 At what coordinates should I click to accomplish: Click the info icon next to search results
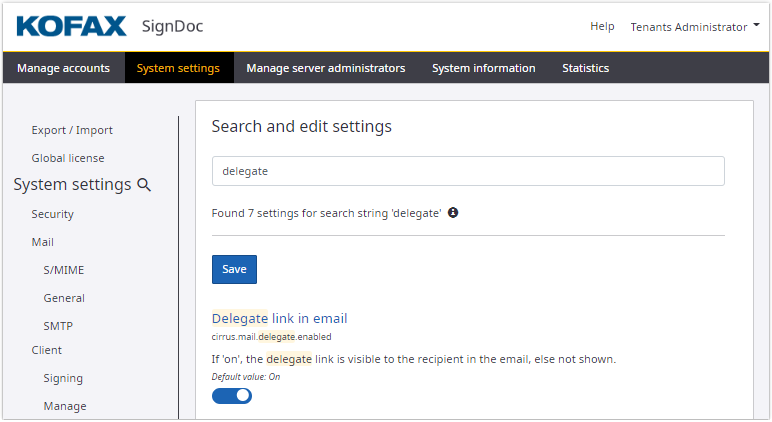[453, 213]
